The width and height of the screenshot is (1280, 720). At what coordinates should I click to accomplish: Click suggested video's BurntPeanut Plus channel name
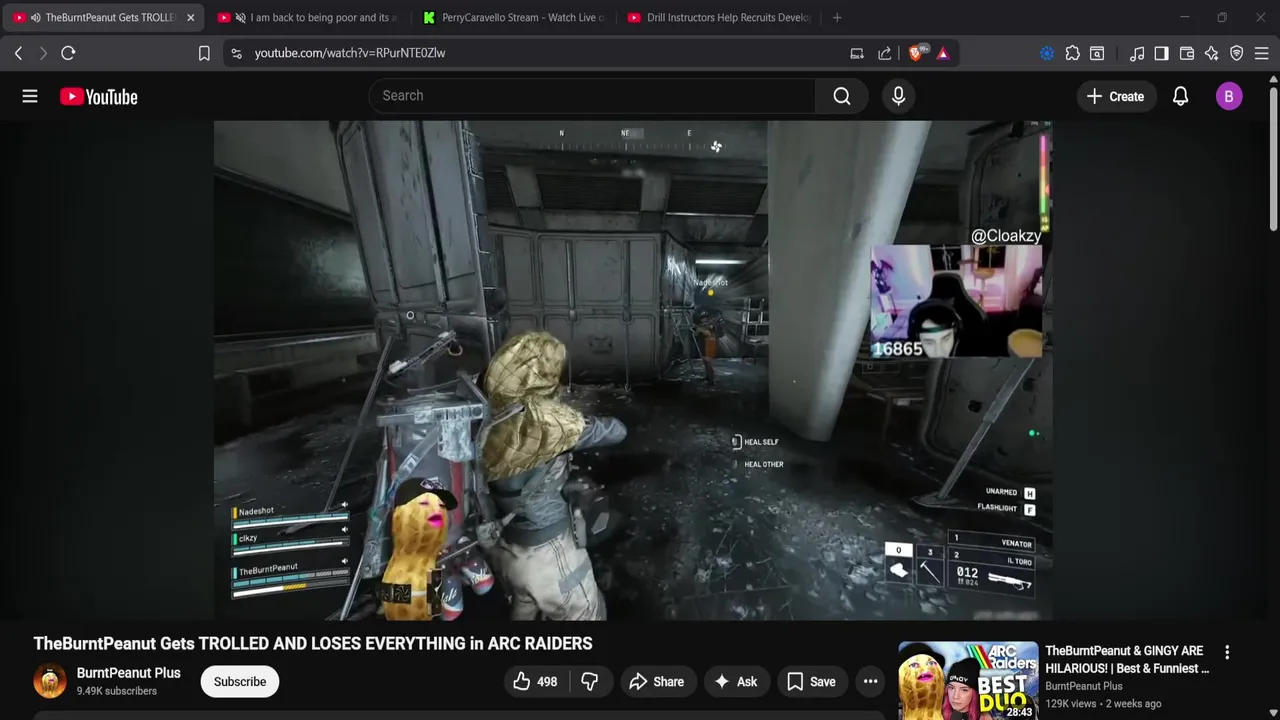[x=1084, y=686]
